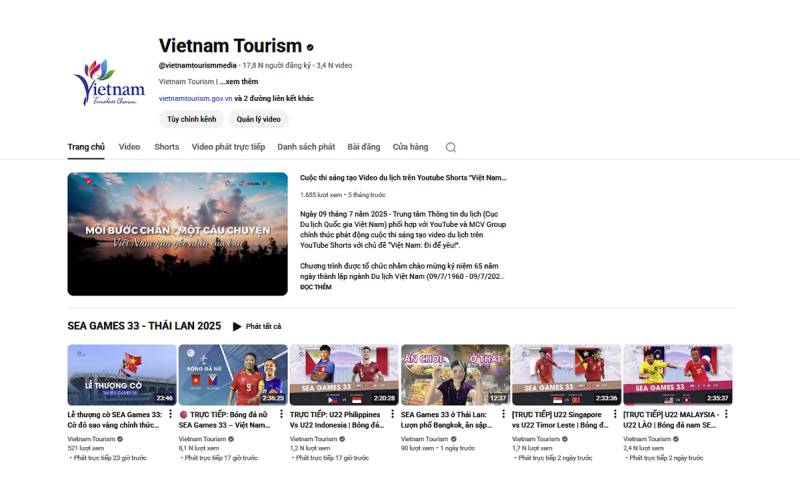This screenshot has width=800, height=500.
Task: Click title 'Lễ thượng cờ SEA Games 33'
Action: (115, 420)
